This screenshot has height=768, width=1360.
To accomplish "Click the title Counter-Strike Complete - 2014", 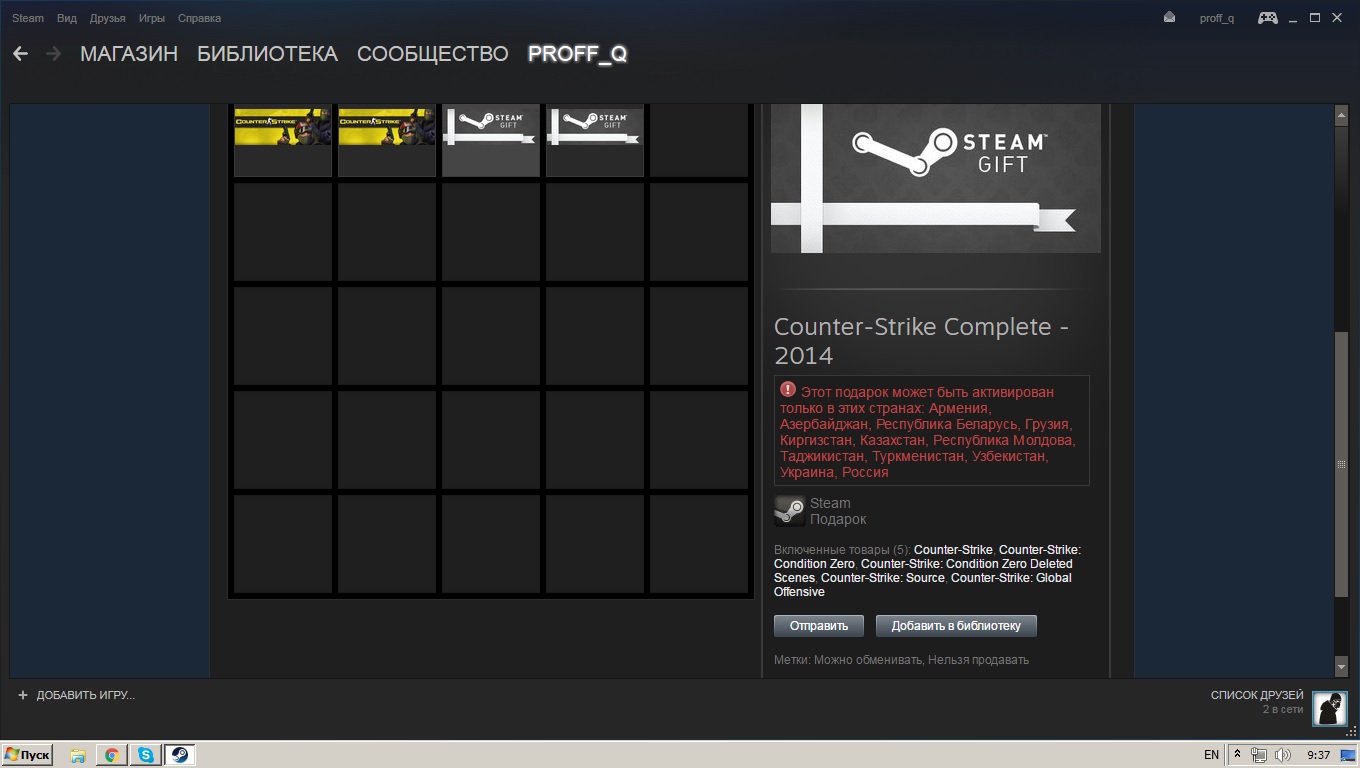I will coord(921,341).
